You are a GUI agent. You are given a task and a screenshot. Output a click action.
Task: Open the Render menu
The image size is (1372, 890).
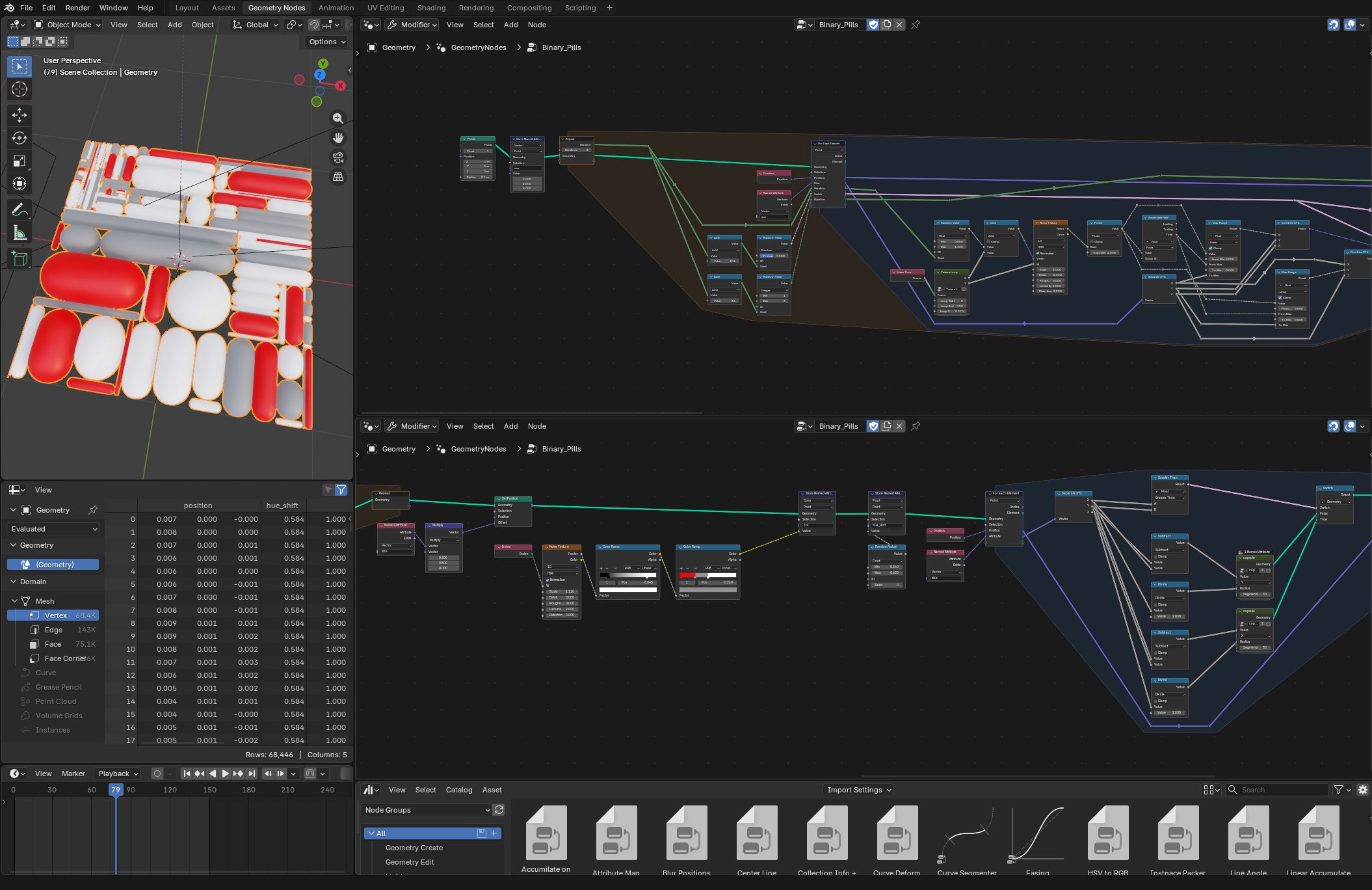click(x=77, y=8)
